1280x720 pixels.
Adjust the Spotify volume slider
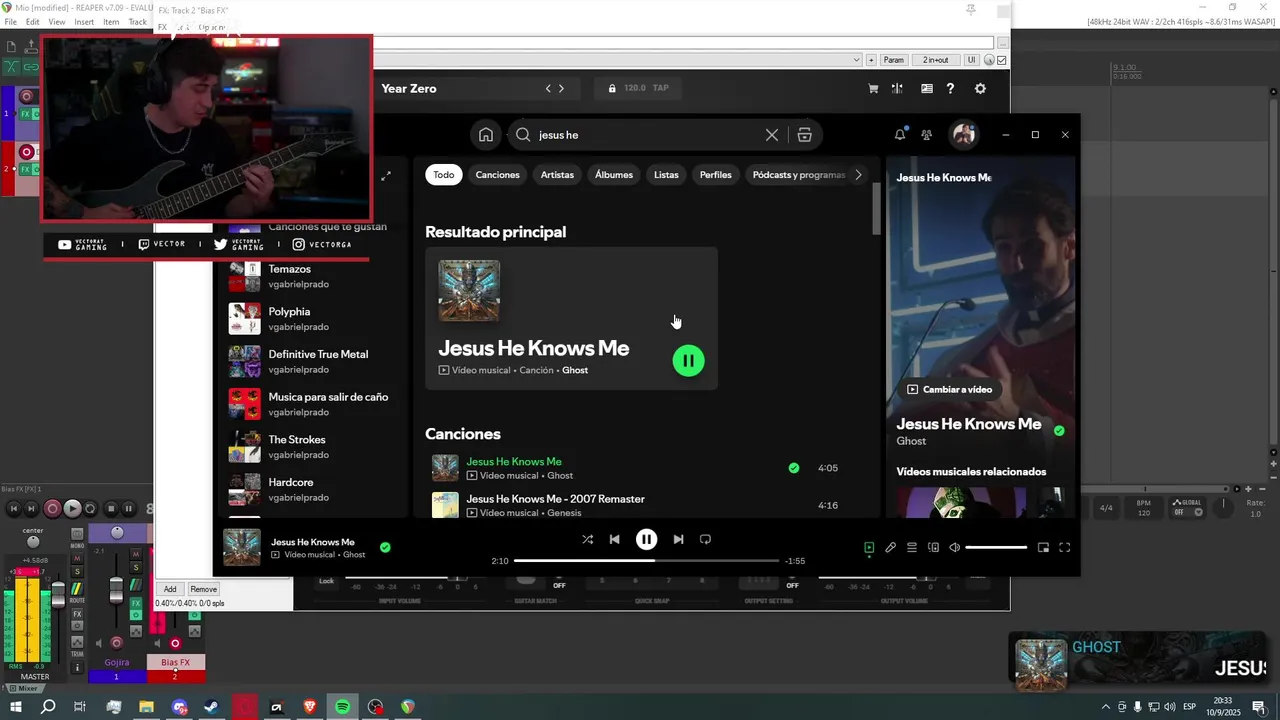pos(996,547)
